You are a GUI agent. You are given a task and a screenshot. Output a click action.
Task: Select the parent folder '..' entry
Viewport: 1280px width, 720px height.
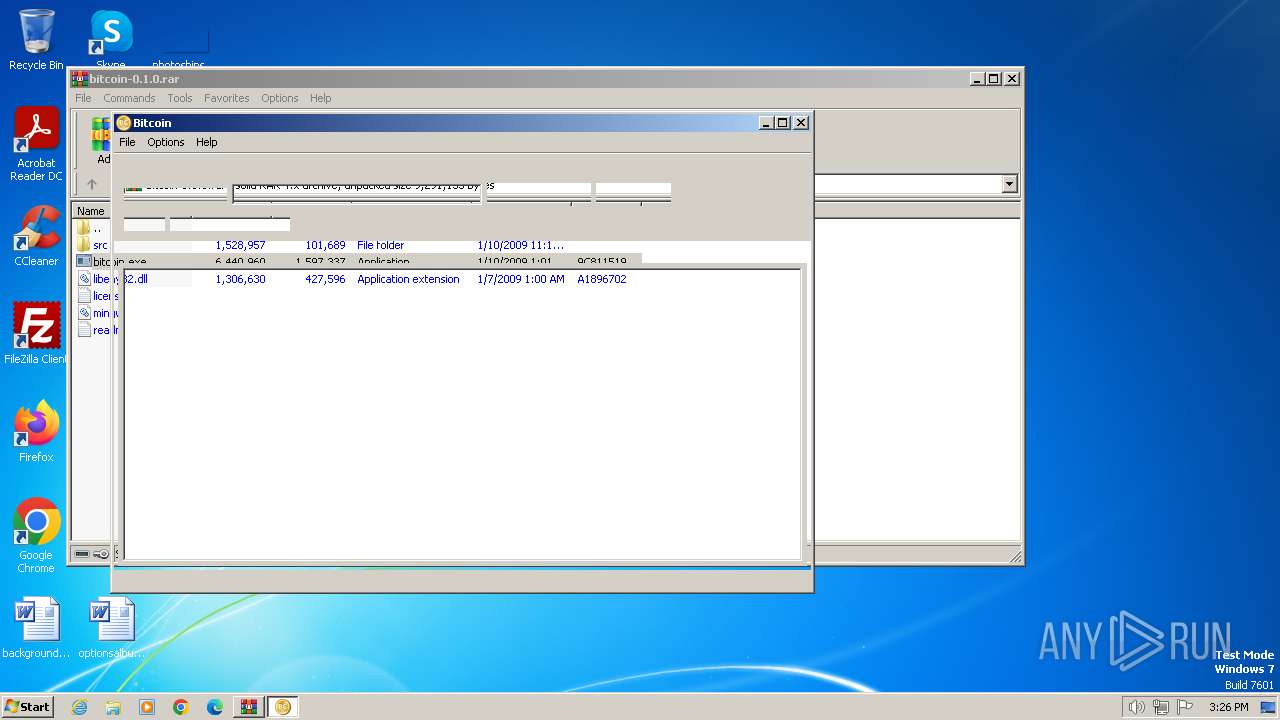89,228
